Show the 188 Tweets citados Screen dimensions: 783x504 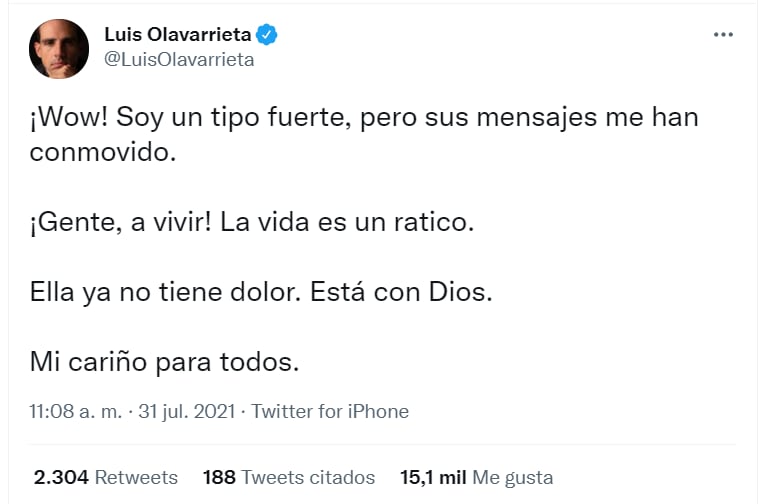tap(288, 477)
